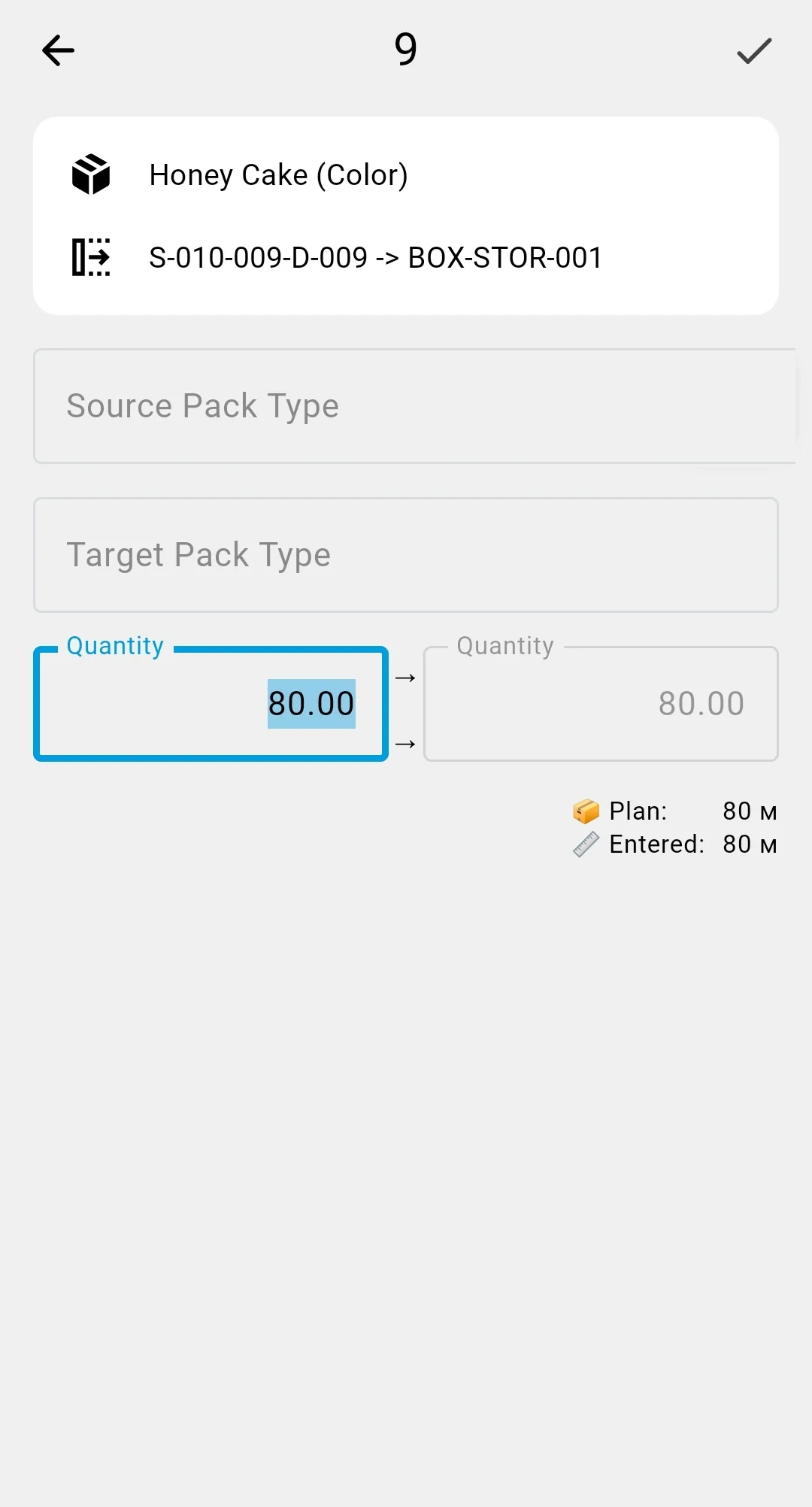Screen dimensions: 812x1507
Task: Click the upper conversion arrow between quantities
Action: coord(405,678)
